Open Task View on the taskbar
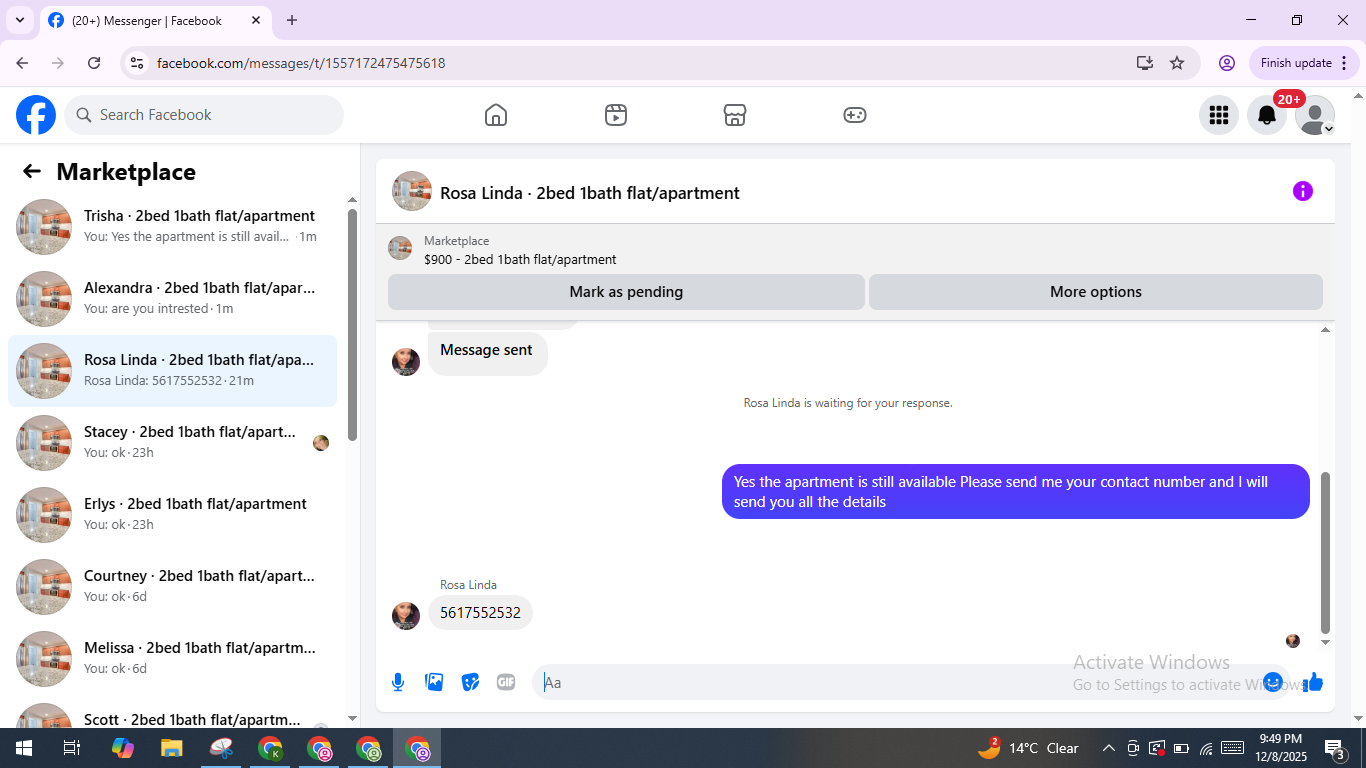This screenshot has height=768, width=1366. (72, 748)
